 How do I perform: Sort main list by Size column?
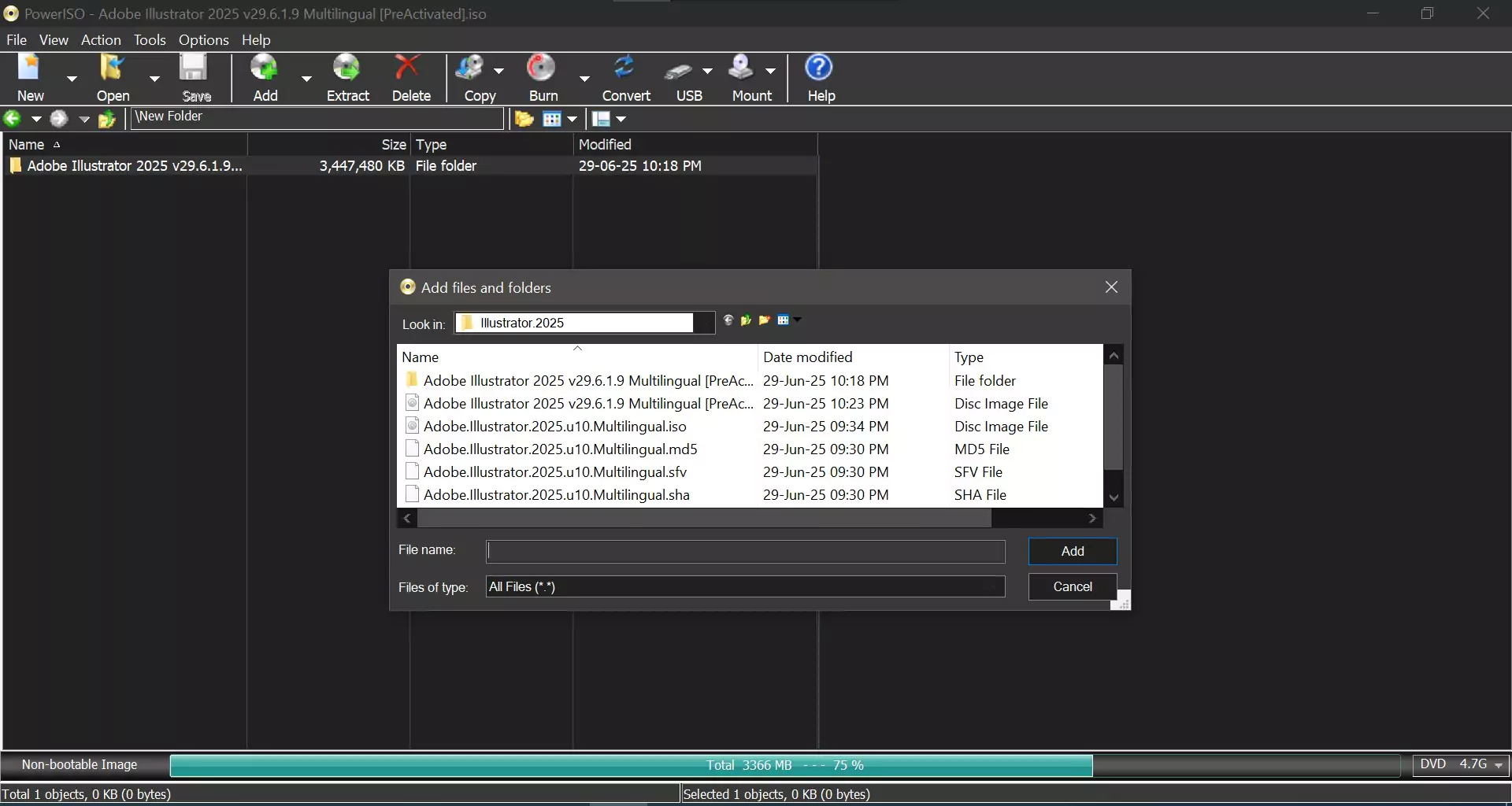coord(329,144)
